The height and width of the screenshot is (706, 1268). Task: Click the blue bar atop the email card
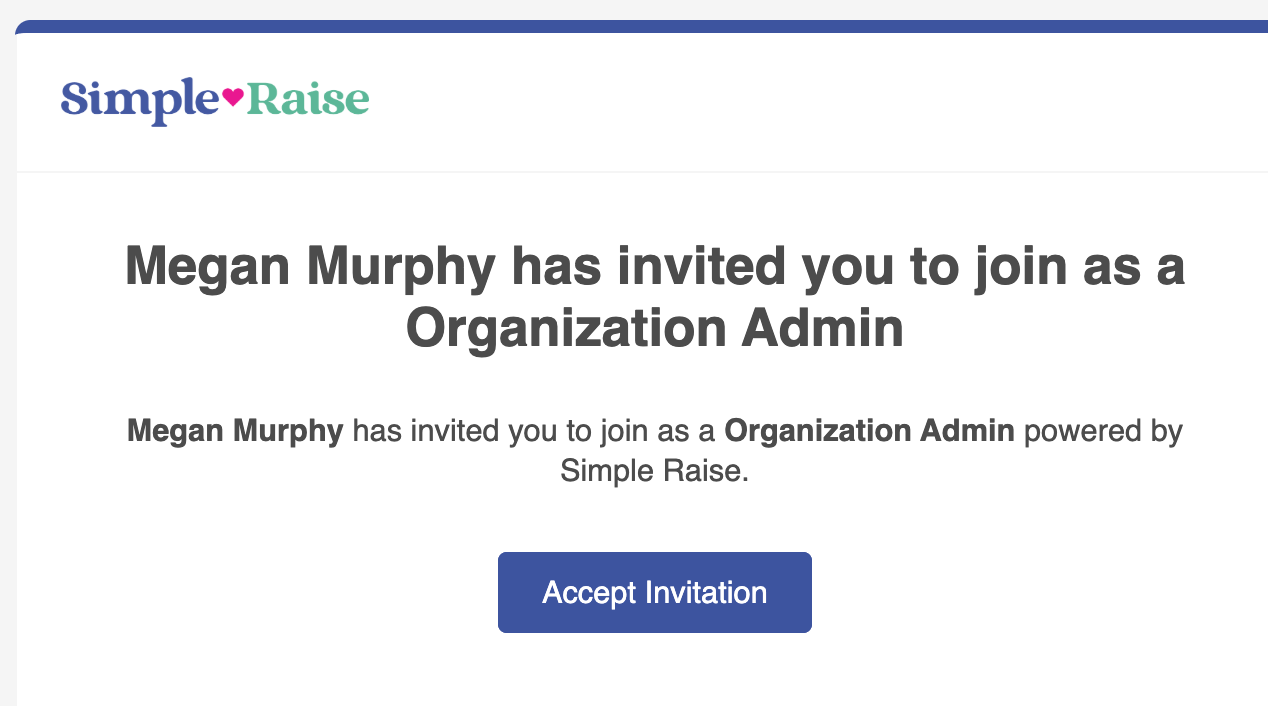click(641, 26)
